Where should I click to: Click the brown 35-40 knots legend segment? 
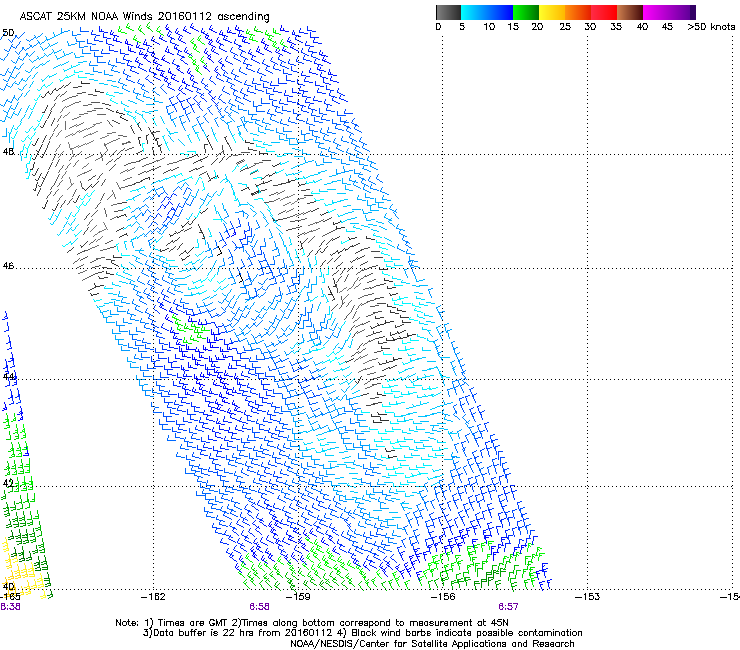point(630,12)
